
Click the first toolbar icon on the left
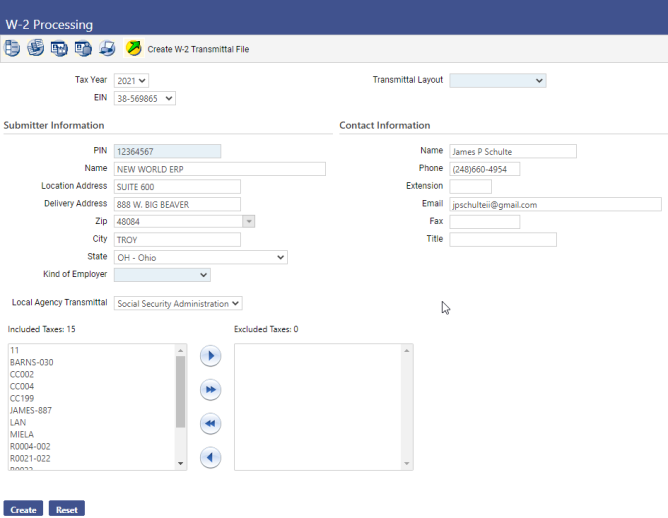point(12,48)
